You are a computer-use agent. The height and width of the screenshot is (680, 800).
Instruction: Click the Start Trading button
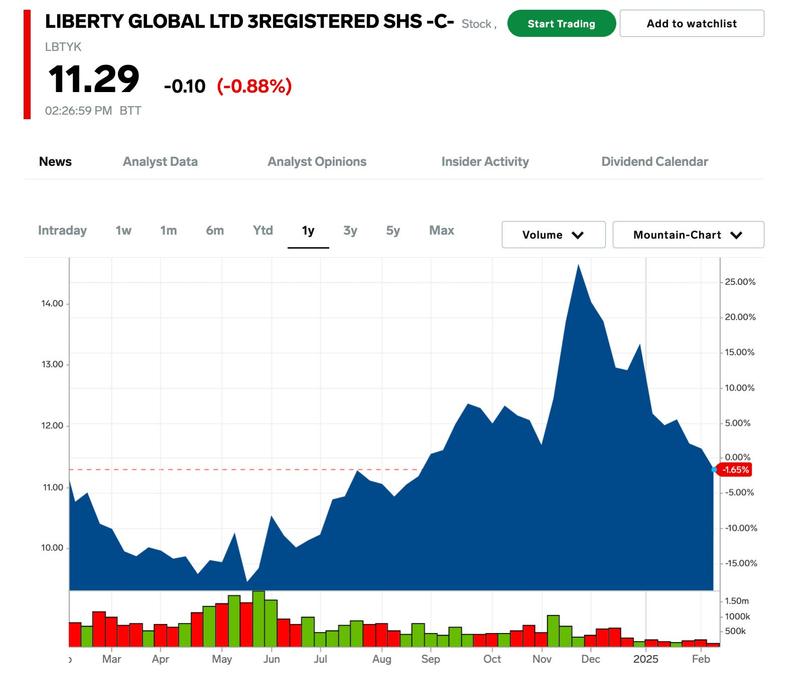pos(561,23)
